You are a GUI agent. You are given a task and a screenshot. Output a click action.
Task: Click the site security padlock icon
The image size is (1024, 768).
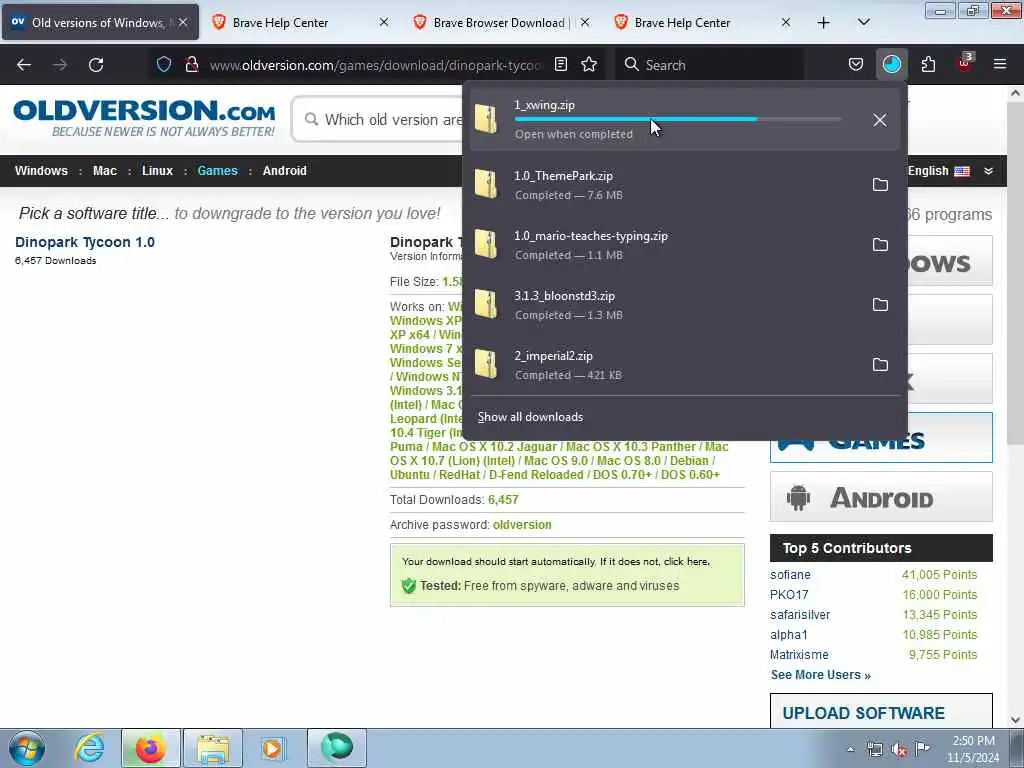[191, 64]
